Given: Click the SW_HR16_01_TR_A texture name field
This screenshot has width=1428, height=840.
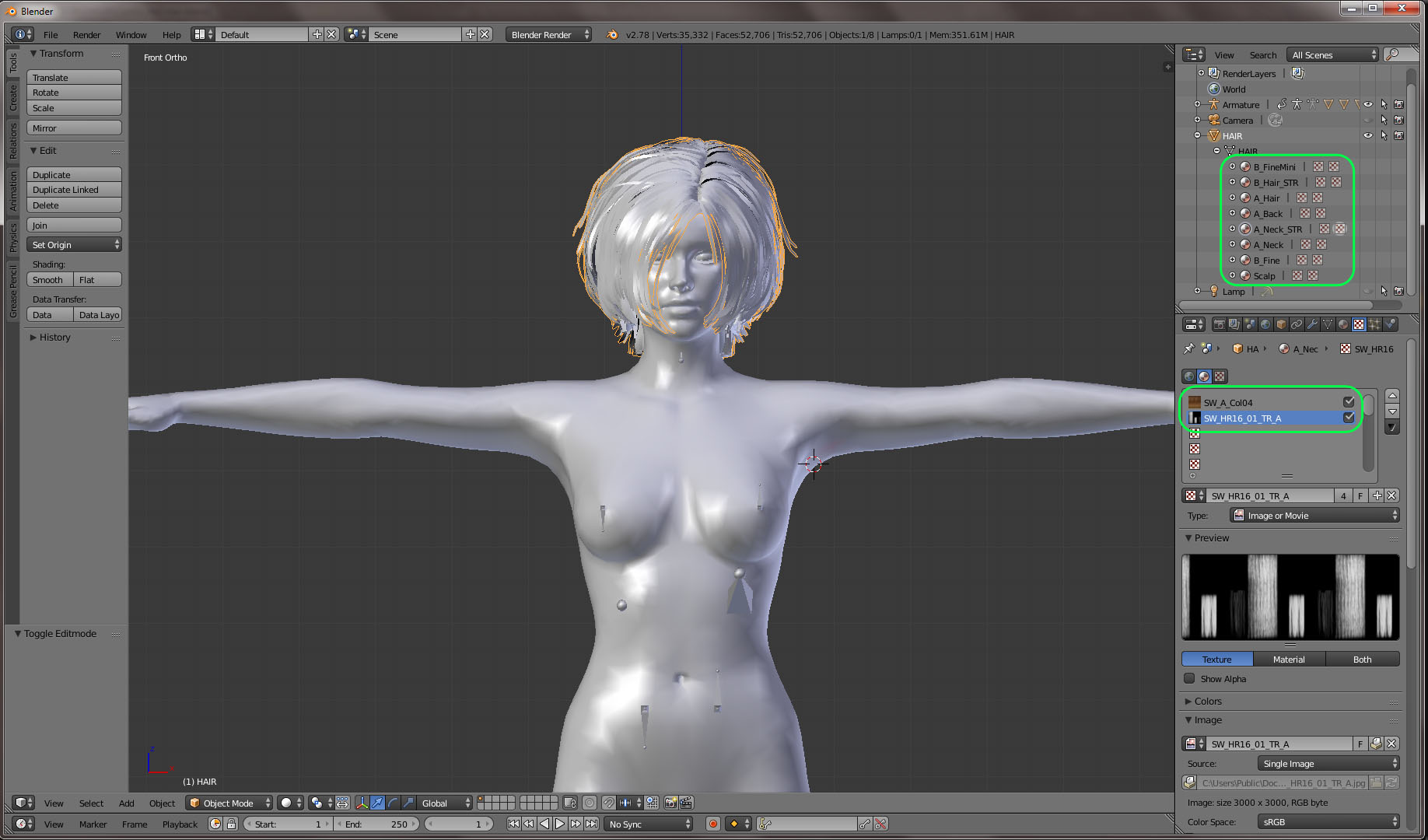Looking at the screenshot, I should [1269, 495].
